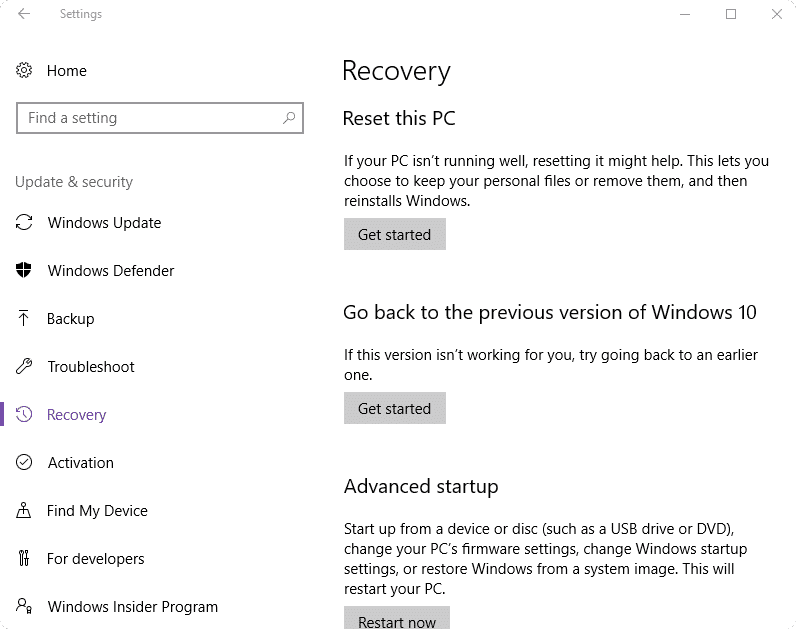The image size is (796, 629).
Task: Open the Activation section
Action: (80, 462)
